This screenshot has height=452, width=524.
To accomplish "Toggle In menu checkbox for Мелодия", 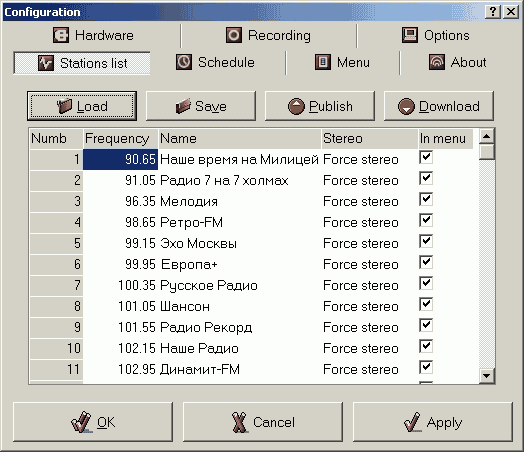I will [x=426, y=199].
